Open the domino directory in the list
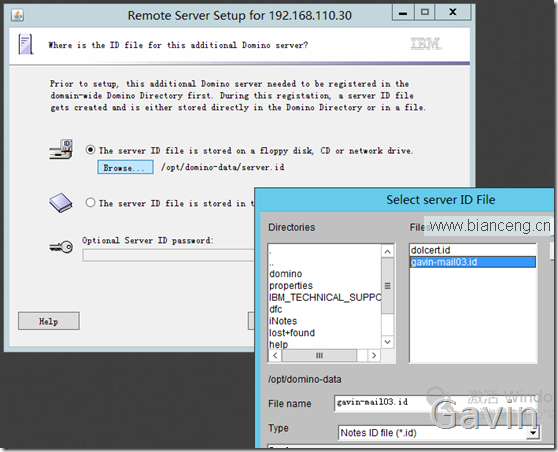This screenshot has height=452, width=558. point(286,274)
